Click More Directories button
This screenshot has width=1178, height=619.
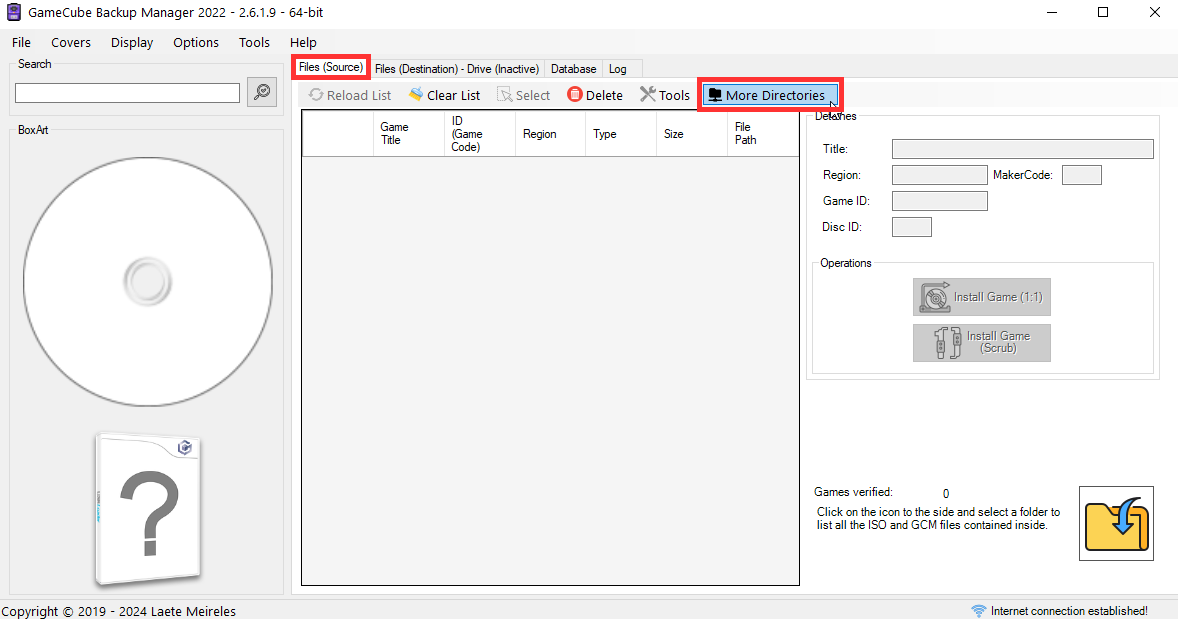click(x=768, y=95)
